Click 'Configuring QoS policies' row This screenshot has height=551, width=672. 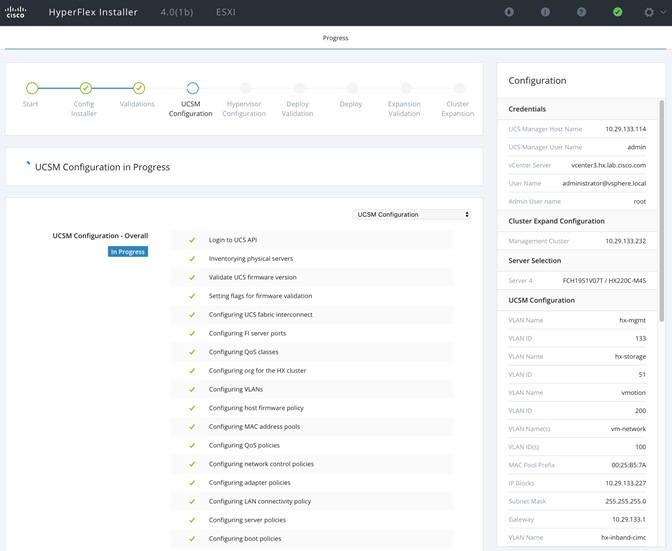pyautogui.click(x=312, y=445)
